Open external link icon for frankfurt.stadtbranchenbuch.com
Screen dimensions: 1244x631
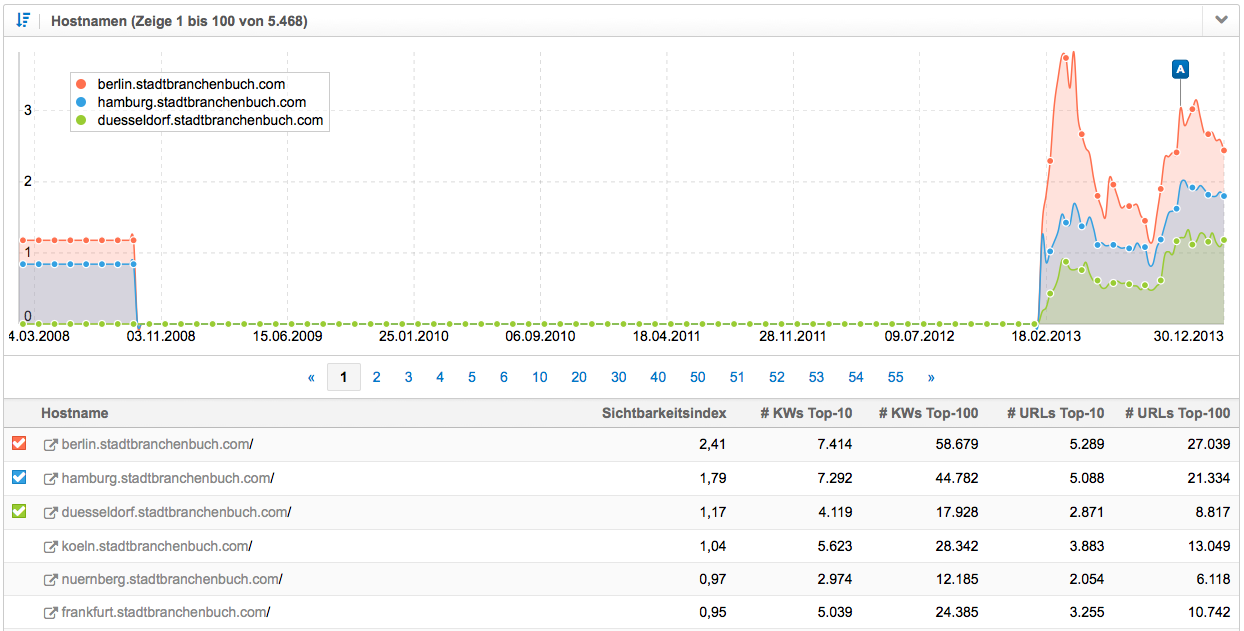click(50, 613)
